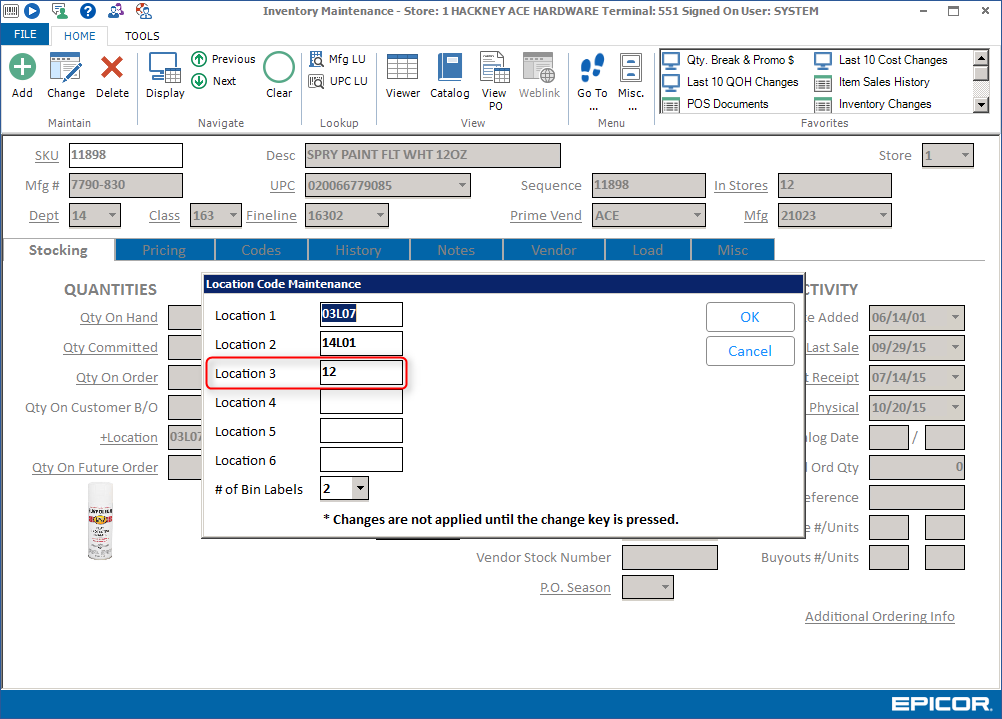Click the red Delete icon
The height and width of the screenshot is (719, 1002).
112,67
